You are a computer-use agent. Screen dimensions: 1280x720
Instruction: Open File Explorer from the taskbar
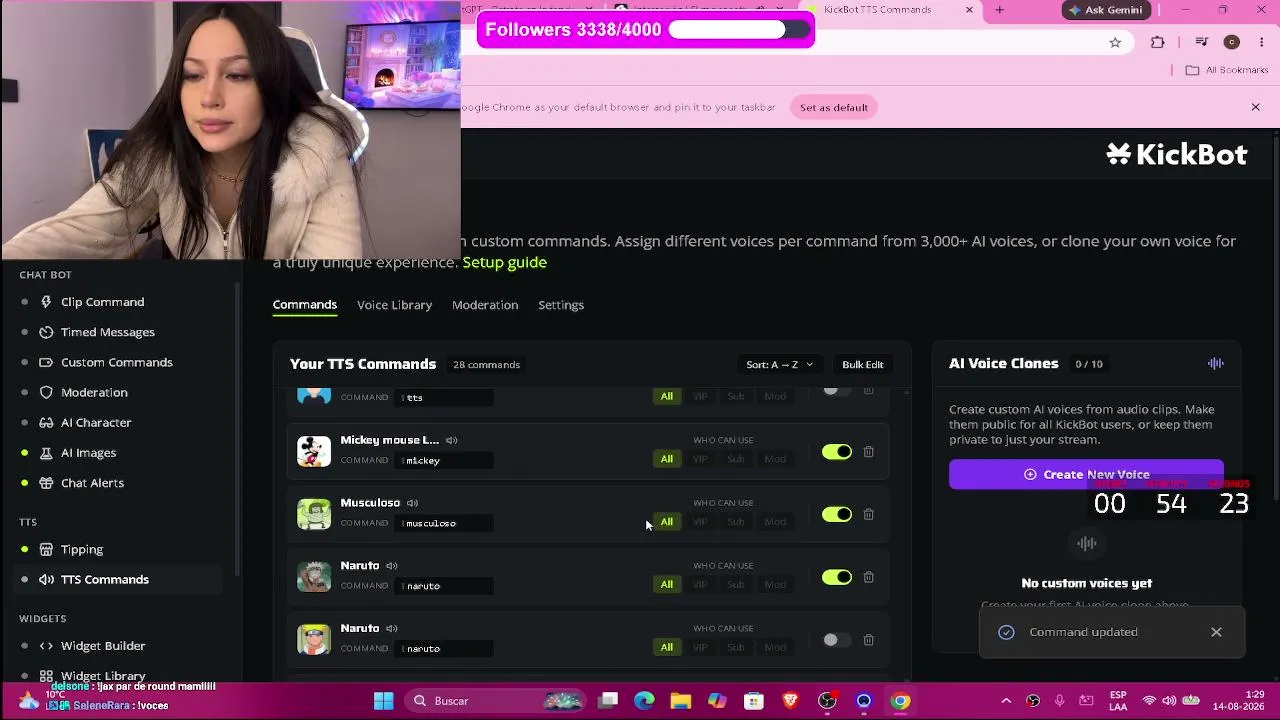681,701
